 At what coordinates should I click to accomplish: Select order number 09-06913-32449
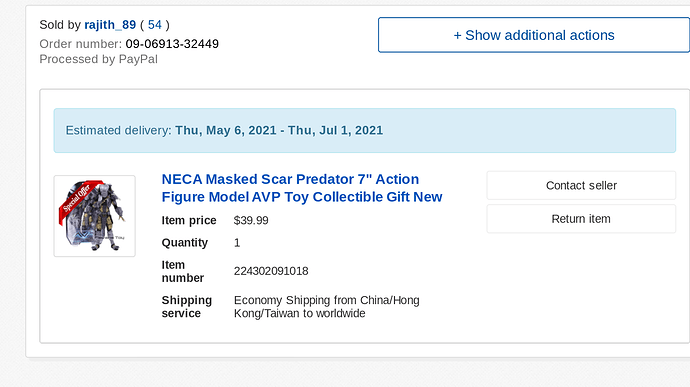click(172, 44)
